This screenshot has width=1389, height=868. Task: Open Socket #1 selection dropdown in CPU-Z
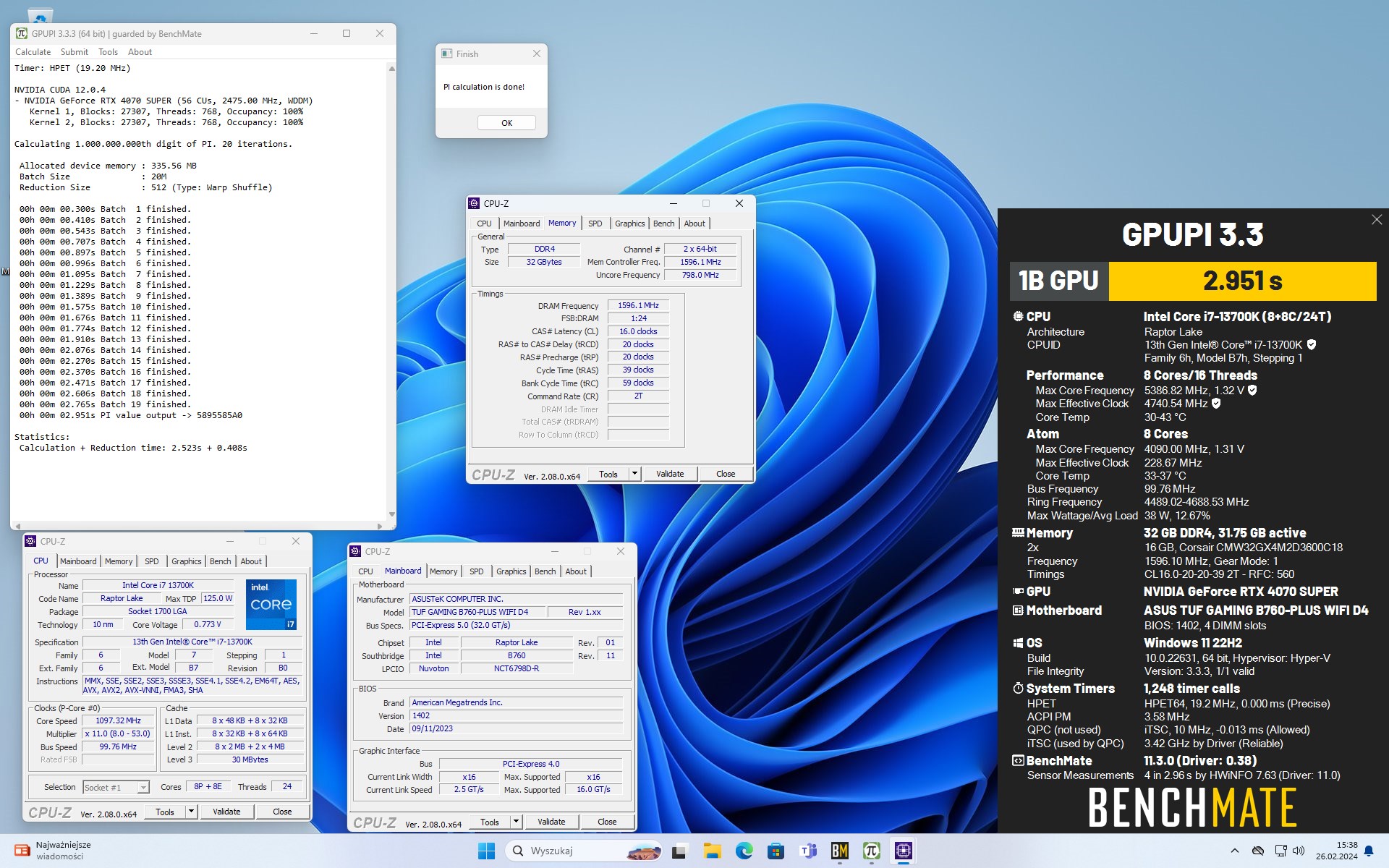[116, 787]
